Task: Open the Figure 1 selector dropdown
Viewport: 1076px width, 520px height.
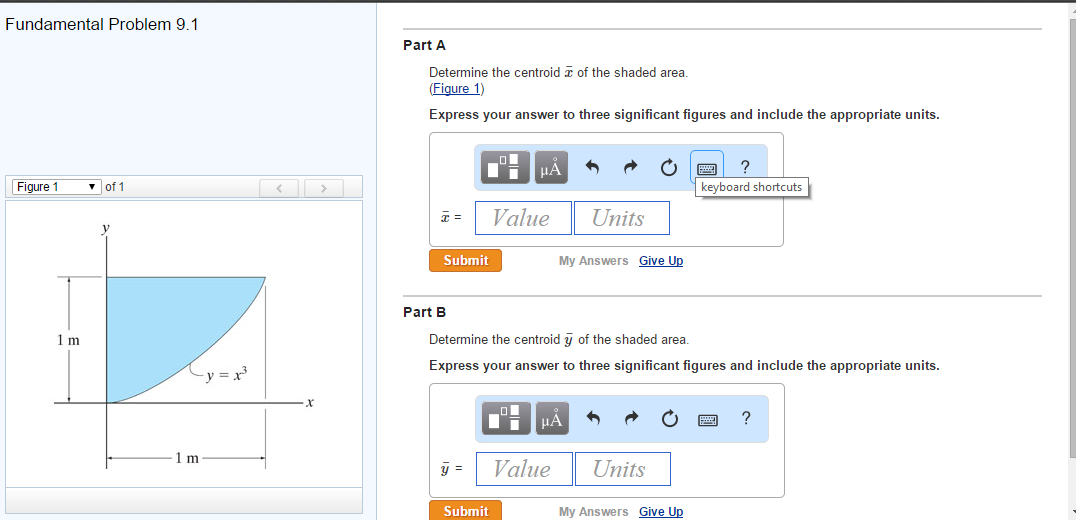Action: [57, 187]
